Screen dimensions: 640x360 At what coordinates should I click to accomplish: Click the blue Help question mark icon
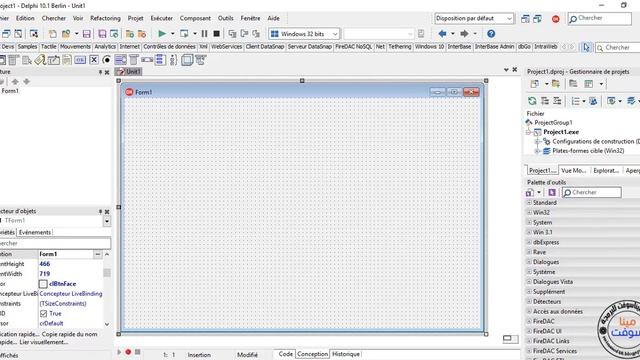click(x=491, y=33)
